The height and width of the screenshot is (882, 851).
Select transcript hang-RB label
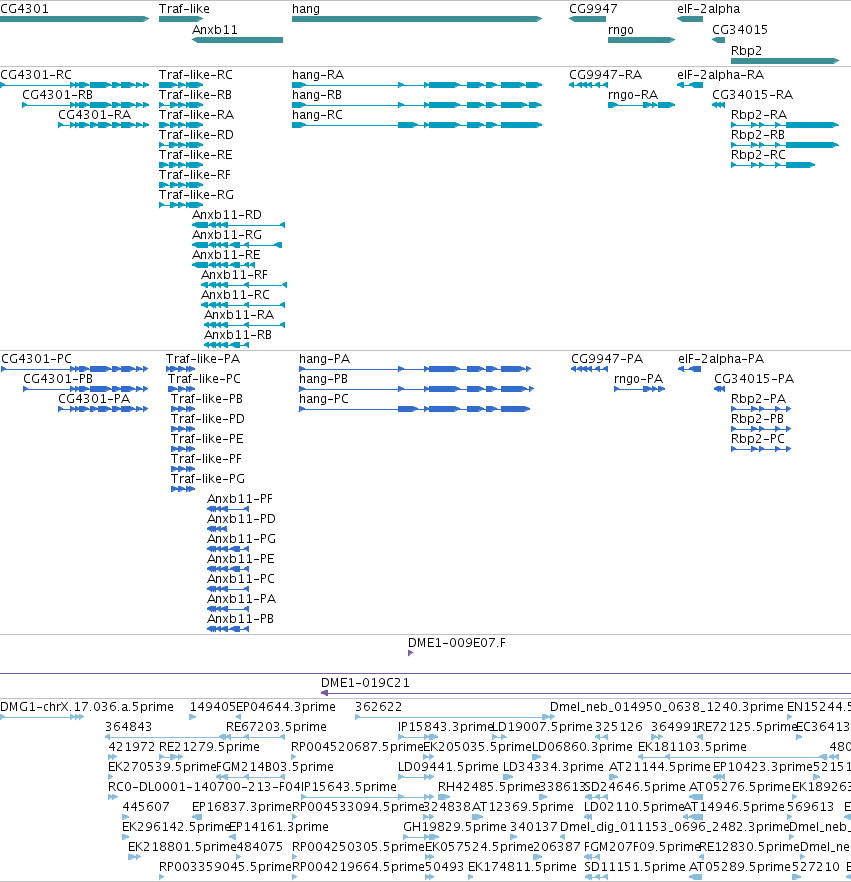[317, 94]
